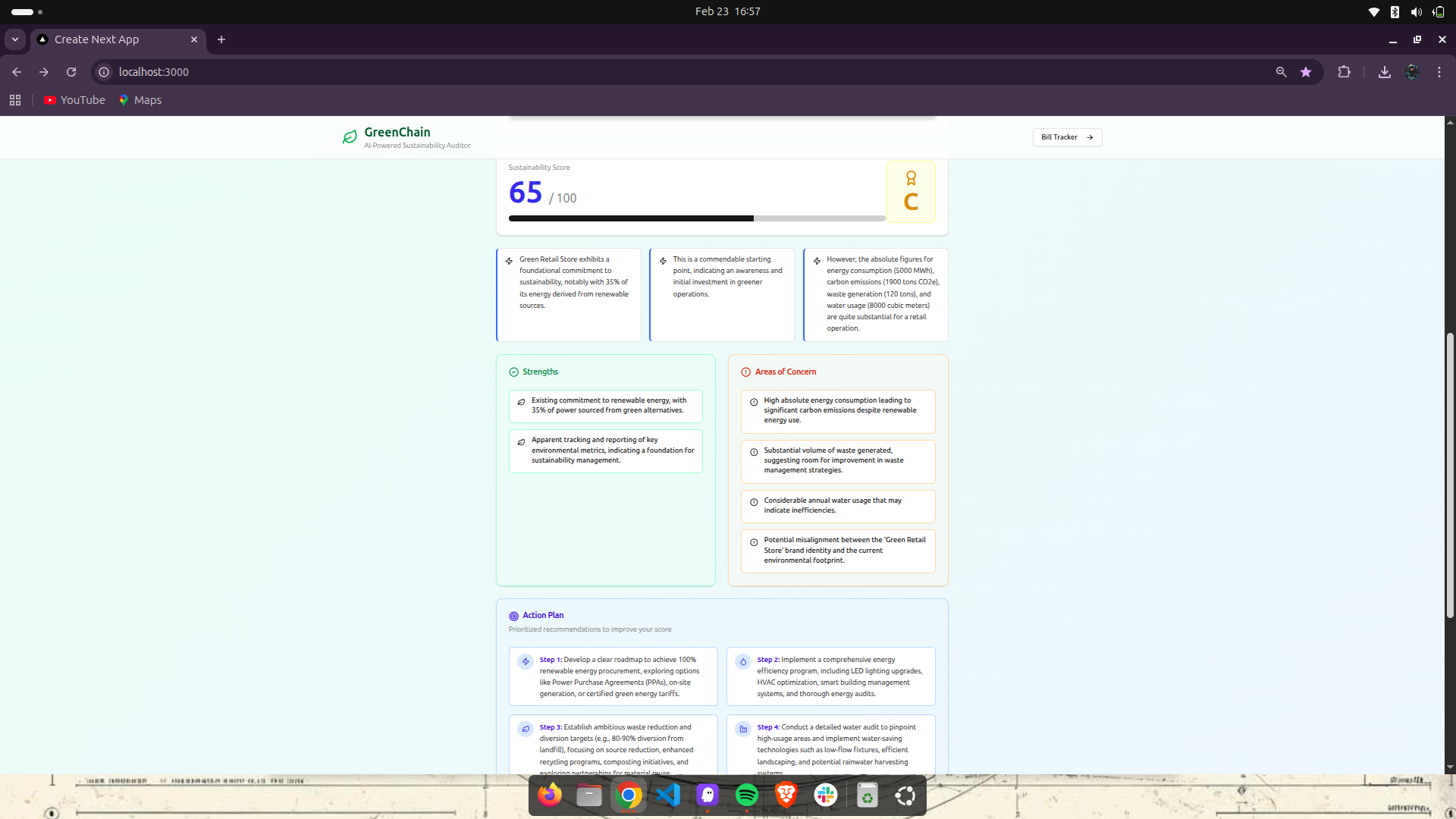Click the Step 1 lightning bolt icon
This screenshot has height=819, width=1456.
525,662
